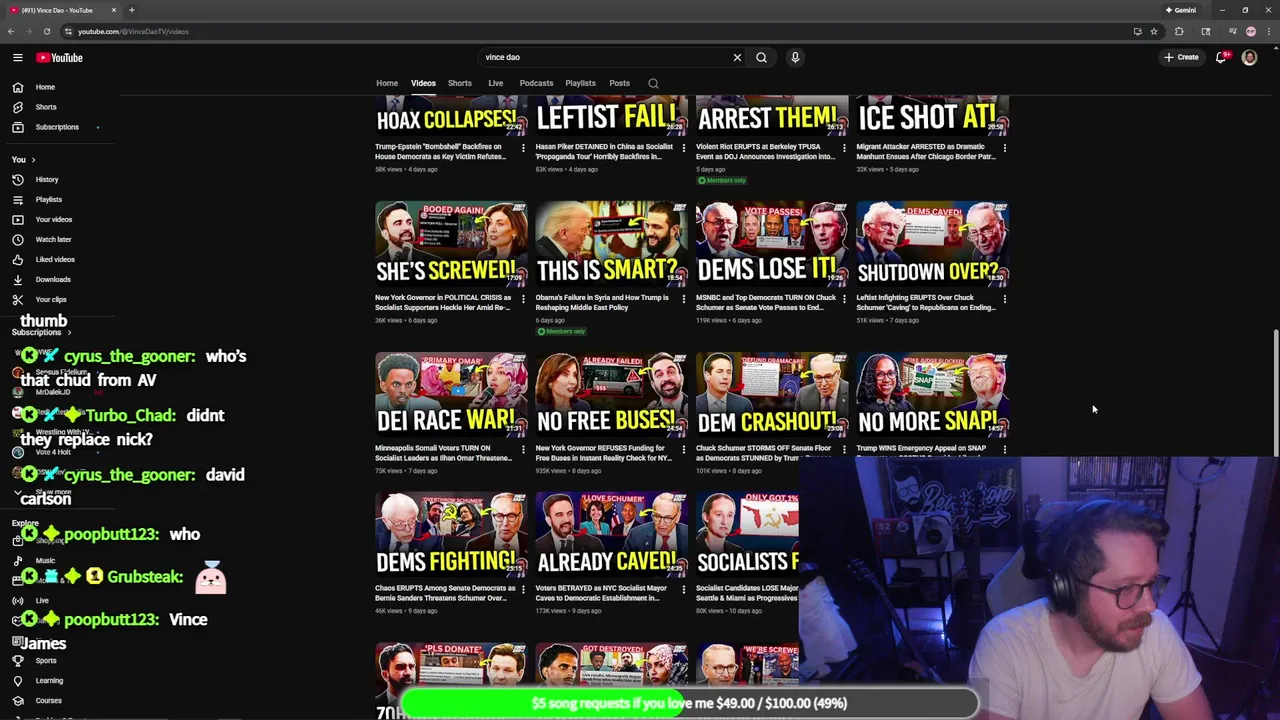The image size is (1280, 720).
Task: Open SHUTDOWN OVER video thumbnail
Action: (x=932, y=244)
